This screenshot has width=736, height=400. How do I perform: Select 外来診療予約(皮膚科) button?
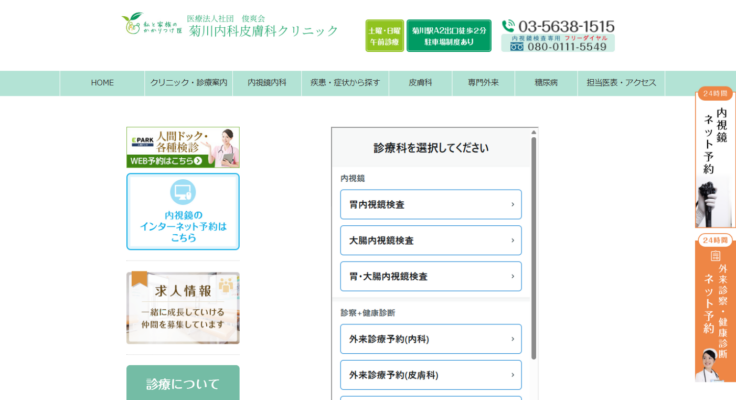pos(430,375)
